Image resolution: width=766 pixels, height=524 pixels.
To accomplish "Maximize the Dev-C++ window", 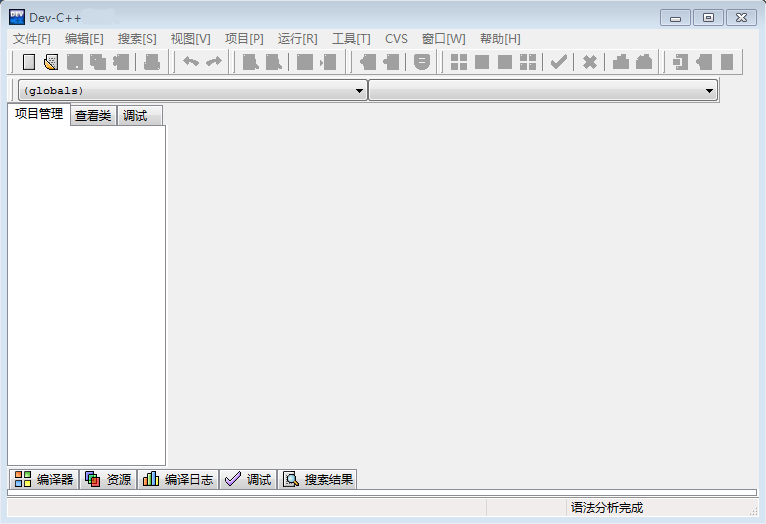I will click(x=708, y=18).
